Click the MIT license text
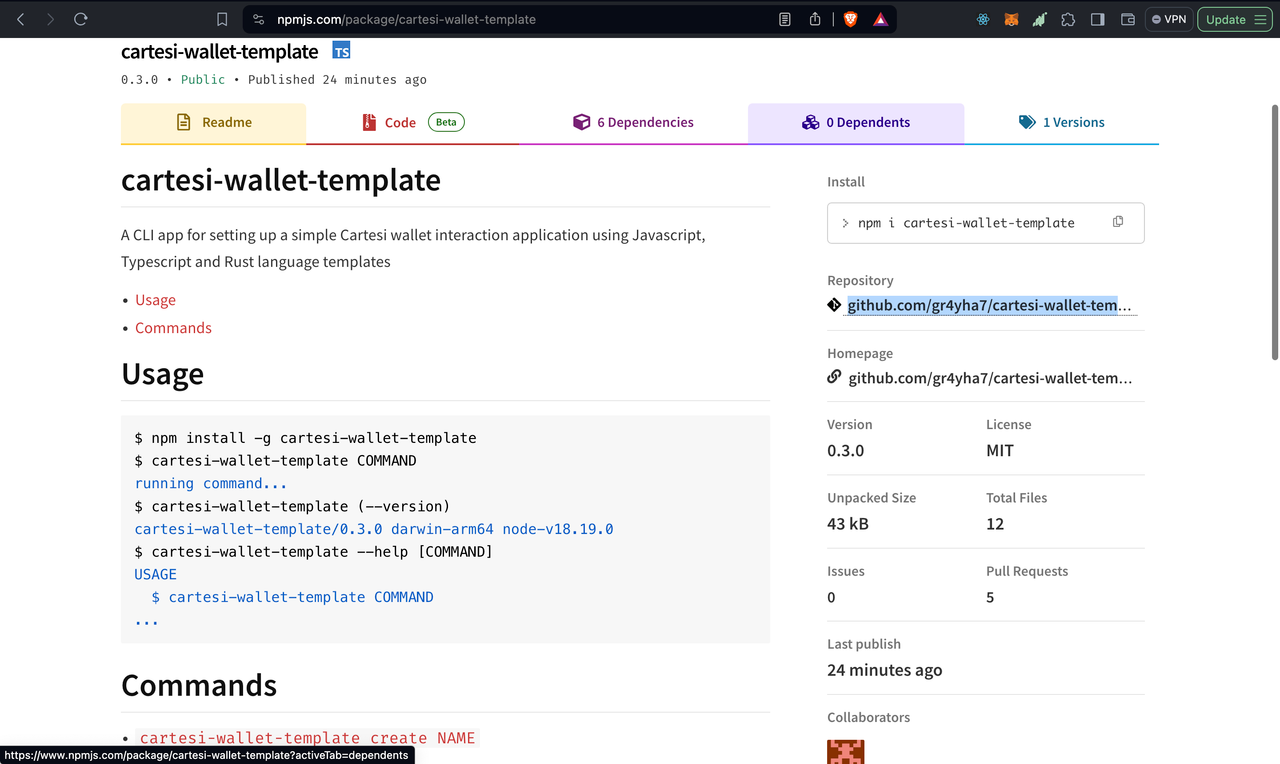The height and width of the screenshot is (764, 1280). pos(1000,451)
